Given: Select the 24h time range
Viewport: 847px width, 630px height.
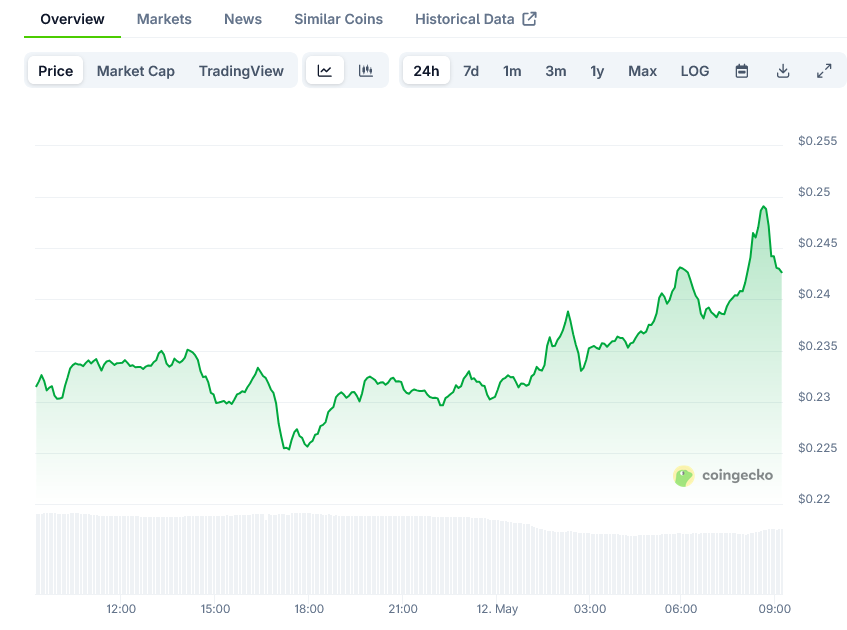Looking at the screenshot, I should point(426,71).
